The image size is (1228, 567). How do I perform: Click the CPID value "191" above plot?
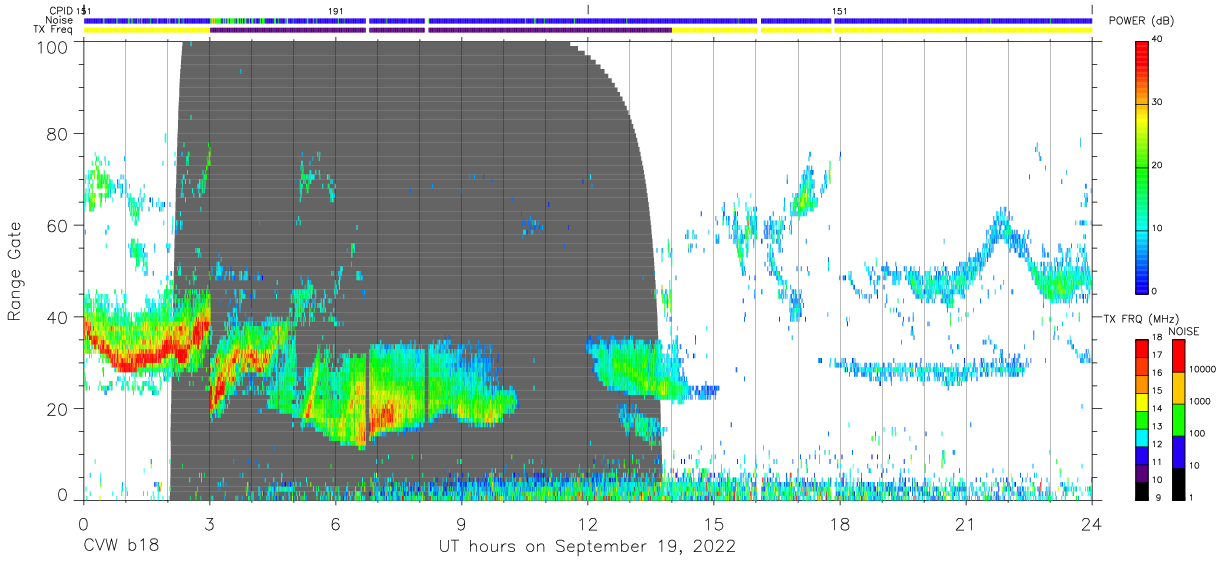336,11
